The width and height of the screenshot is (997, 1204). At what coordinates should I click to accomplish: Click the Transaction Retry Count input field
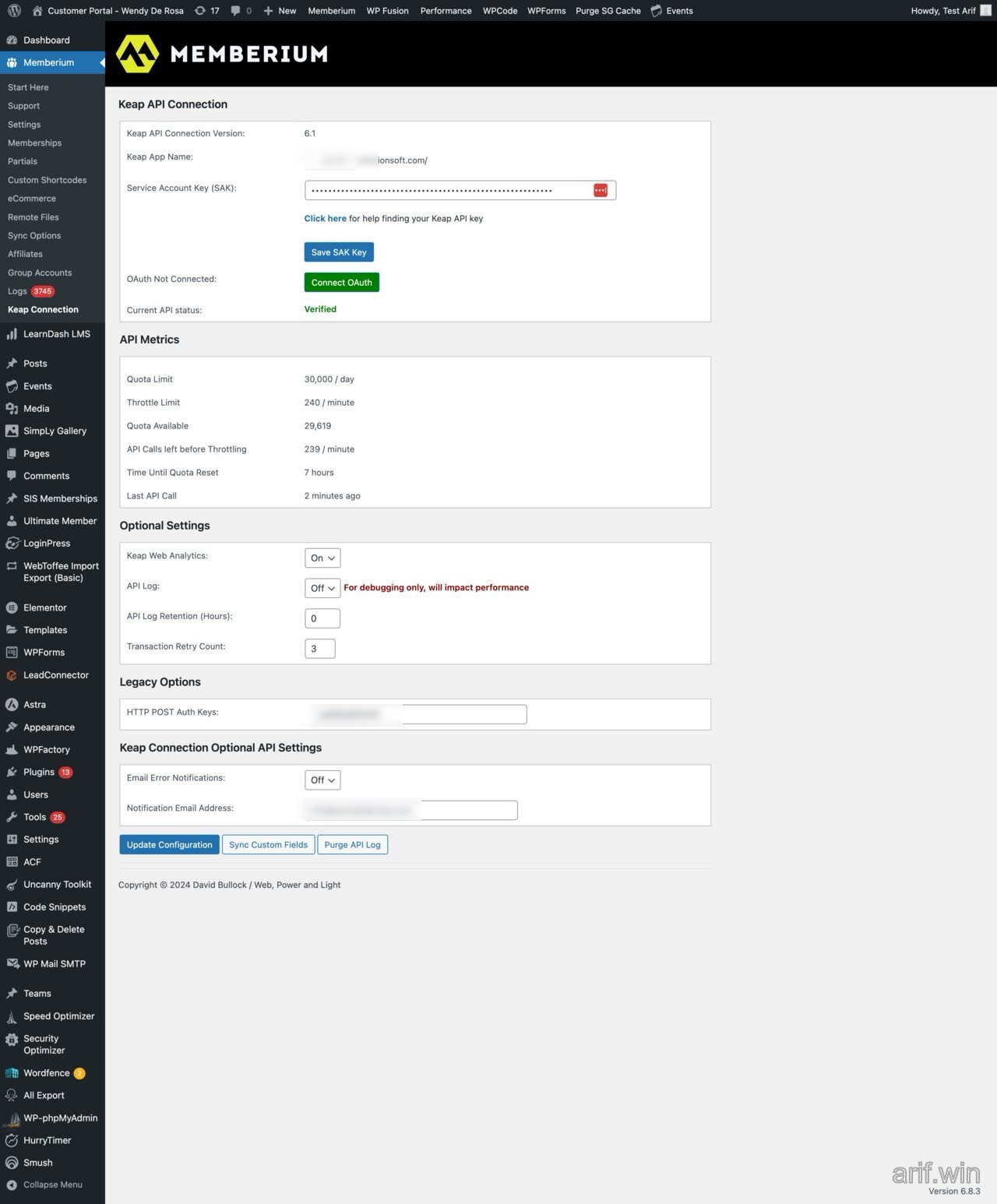[x=319, y=648]
